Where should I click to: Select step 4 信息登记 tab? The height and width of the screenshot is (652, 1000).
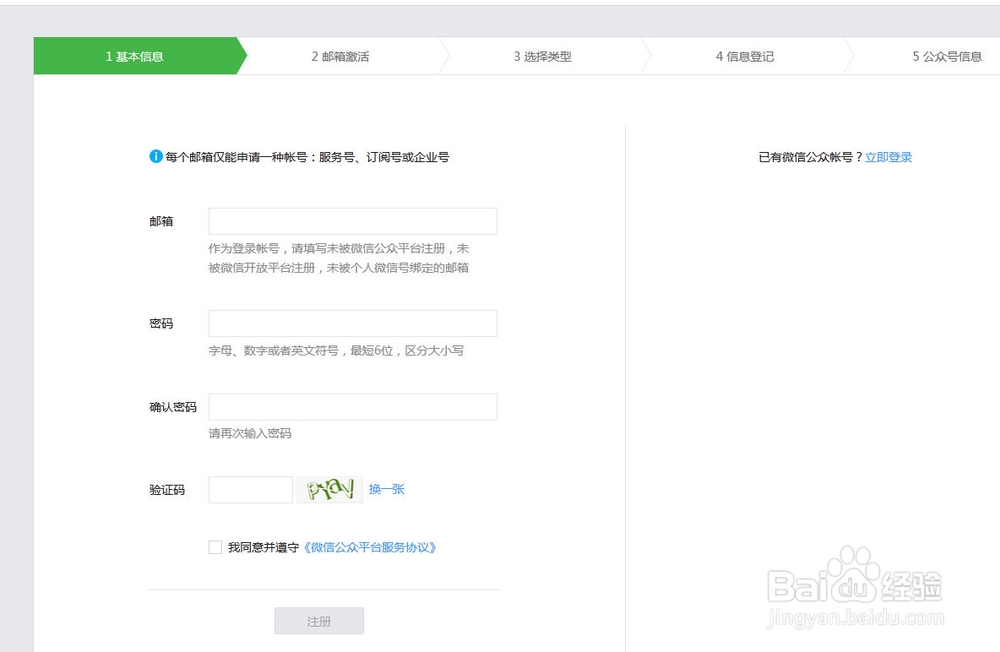coord(745,56)
